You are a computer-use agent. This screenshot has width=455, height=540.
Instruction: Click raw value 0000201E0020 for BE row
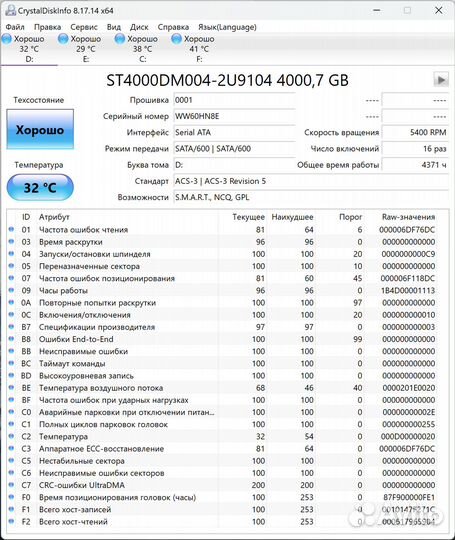[409, 388]
